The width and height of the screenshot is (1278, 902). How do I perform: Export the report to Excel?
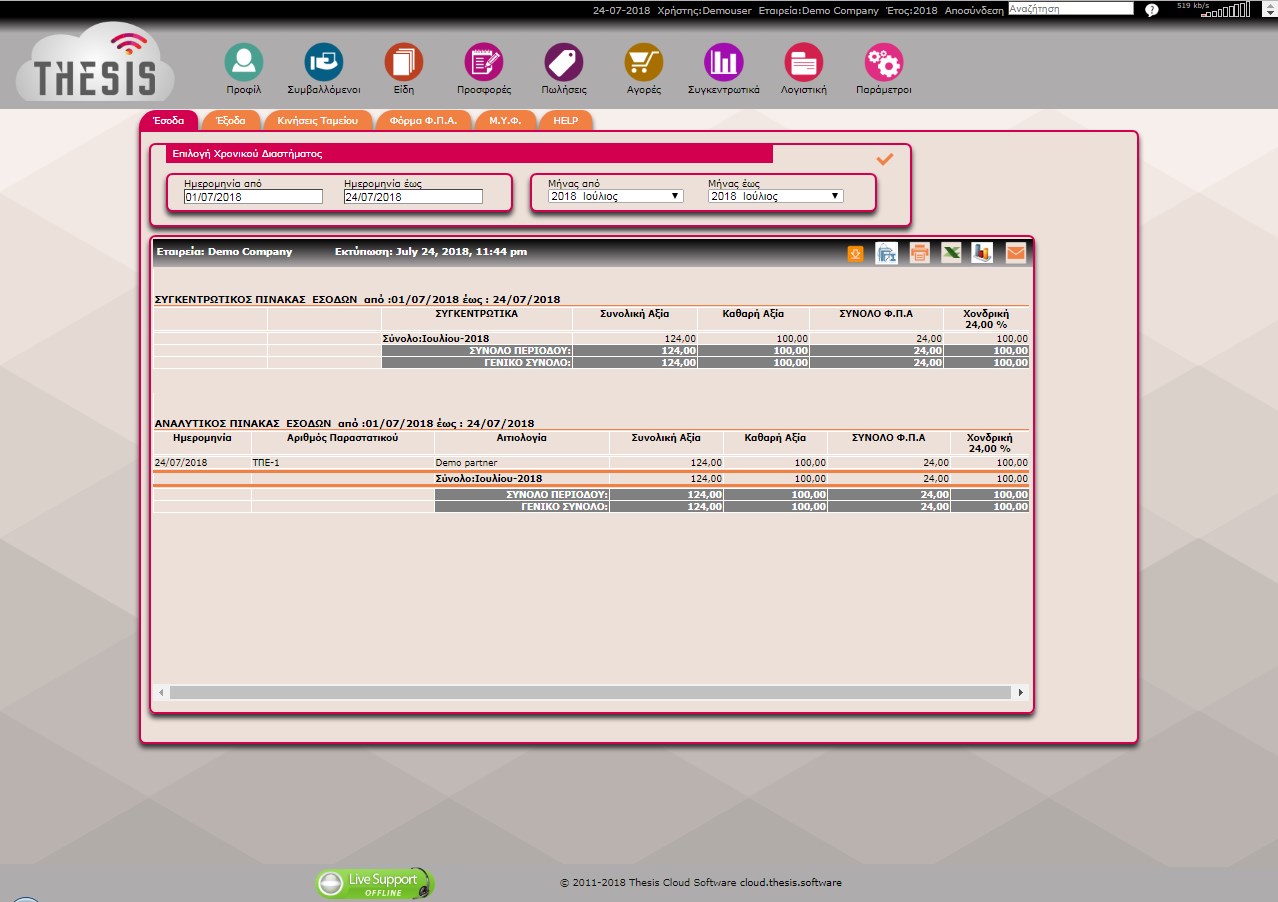tap(951, 253)
